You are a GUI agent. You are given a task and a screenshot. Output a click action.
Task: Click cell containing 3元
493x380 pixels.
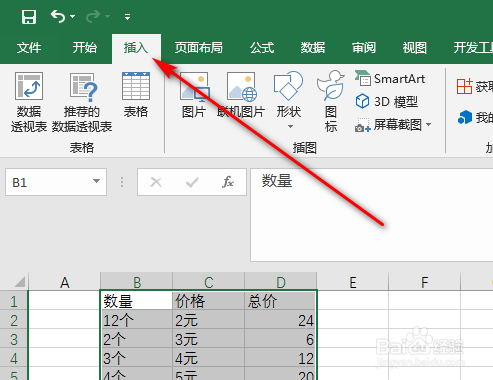[x=209, y=339]
